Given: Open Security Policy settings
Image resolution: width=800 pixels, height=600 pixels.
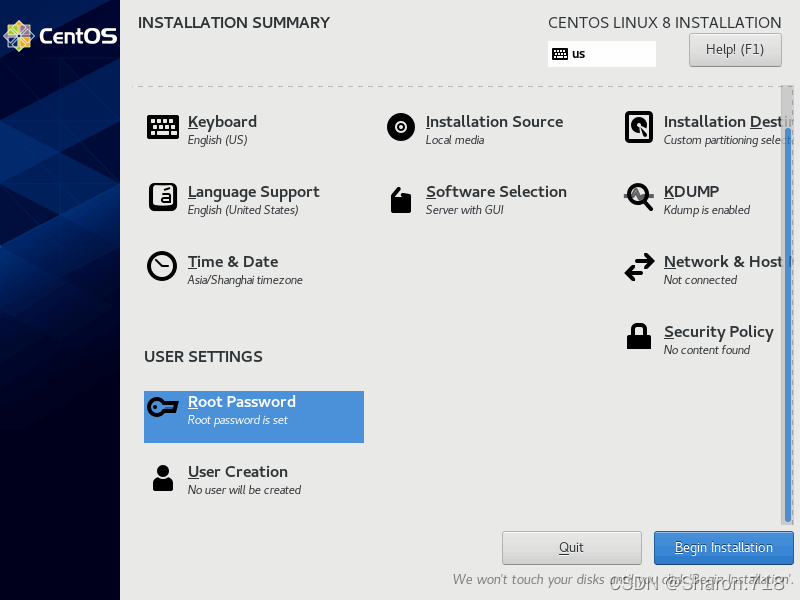Looking at the screenshot, I should pos(718,332).
